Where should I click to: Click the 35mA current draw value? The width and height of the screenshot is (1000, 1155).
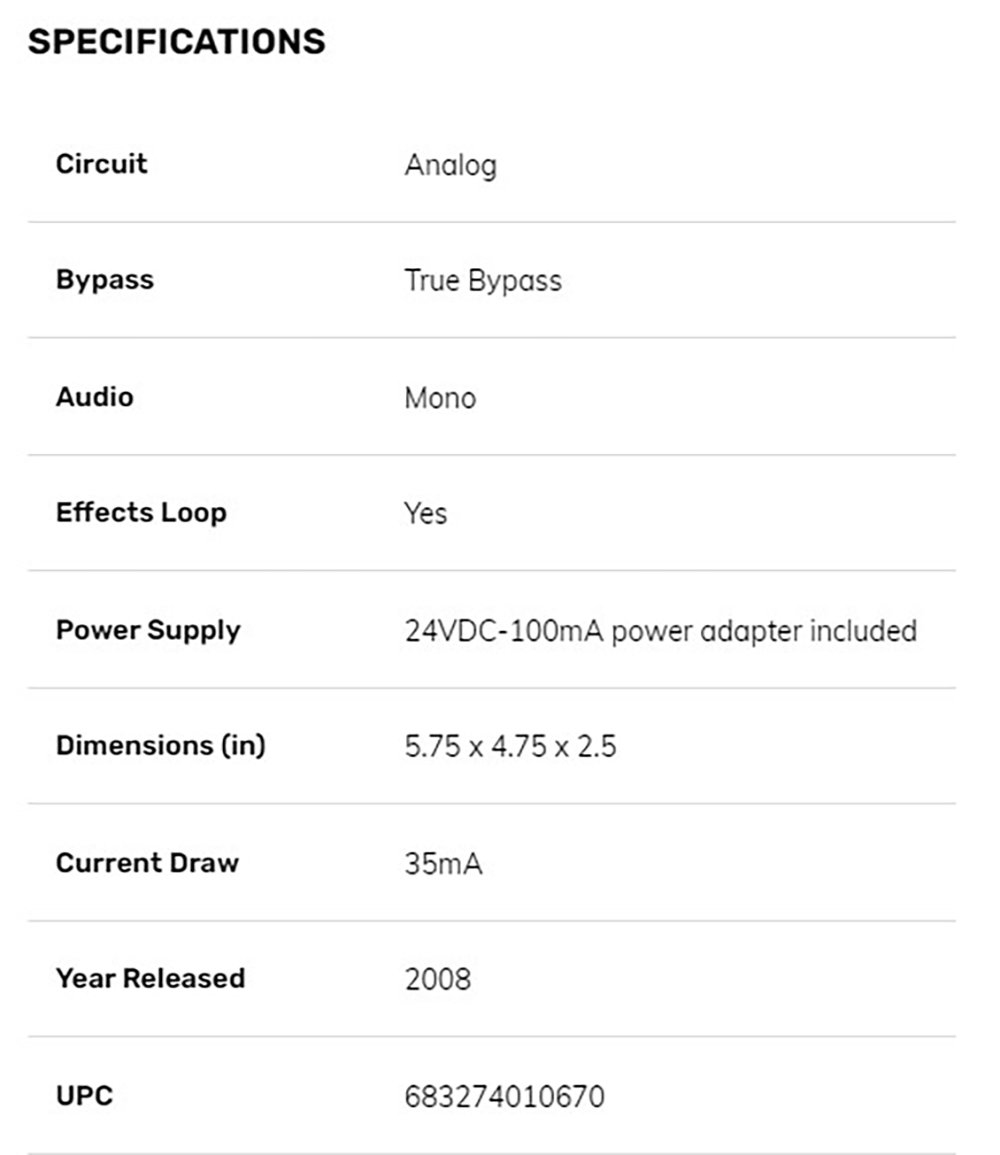point(443,863)
